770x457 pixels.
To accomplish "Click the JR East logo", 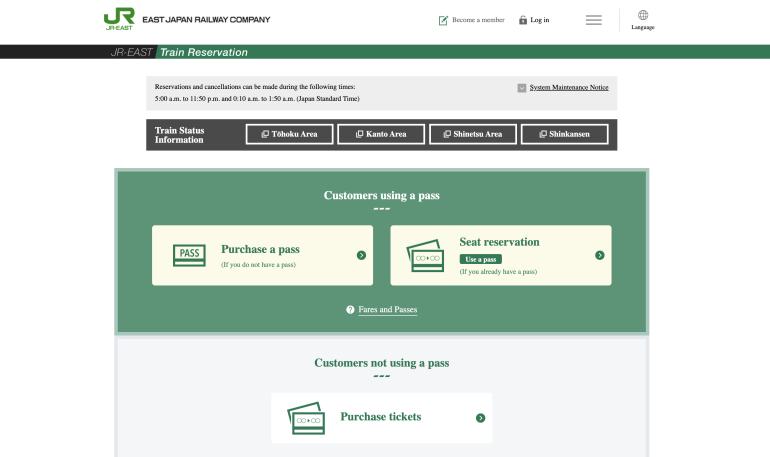I will (x=119, y=20).
